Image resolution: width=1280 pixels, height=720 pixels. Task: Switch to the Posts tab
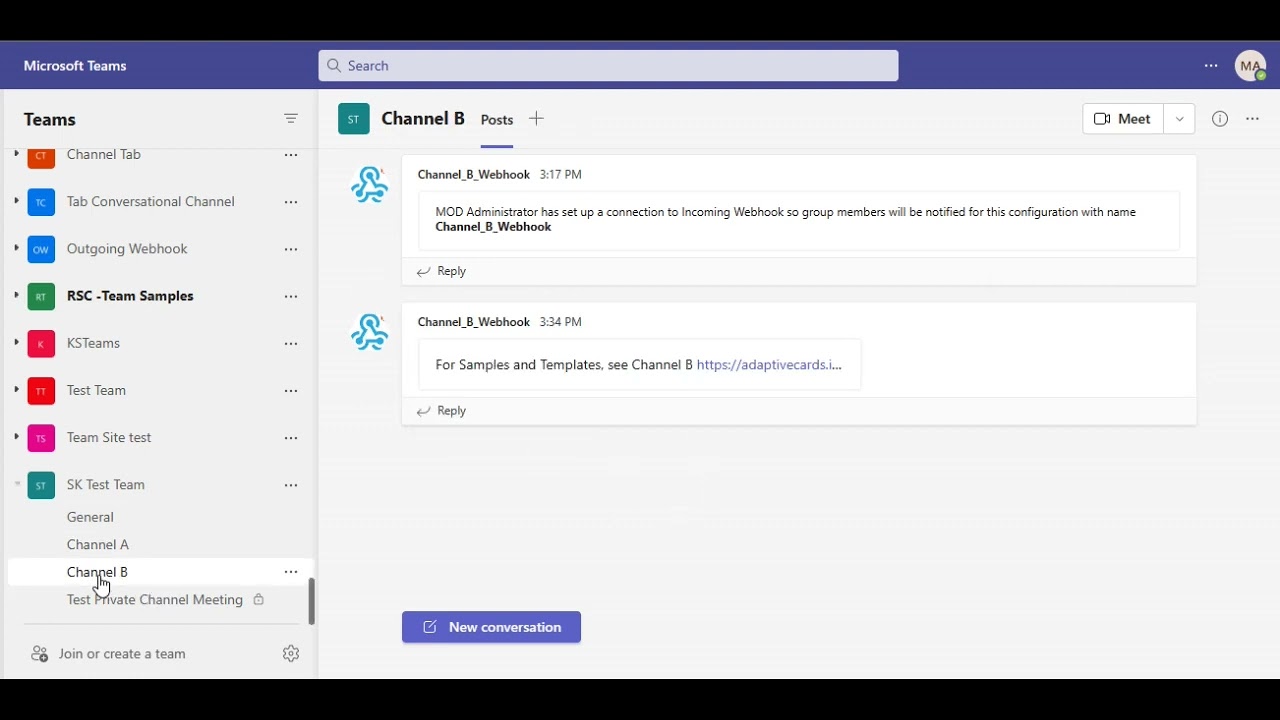(x=497, y=120)
